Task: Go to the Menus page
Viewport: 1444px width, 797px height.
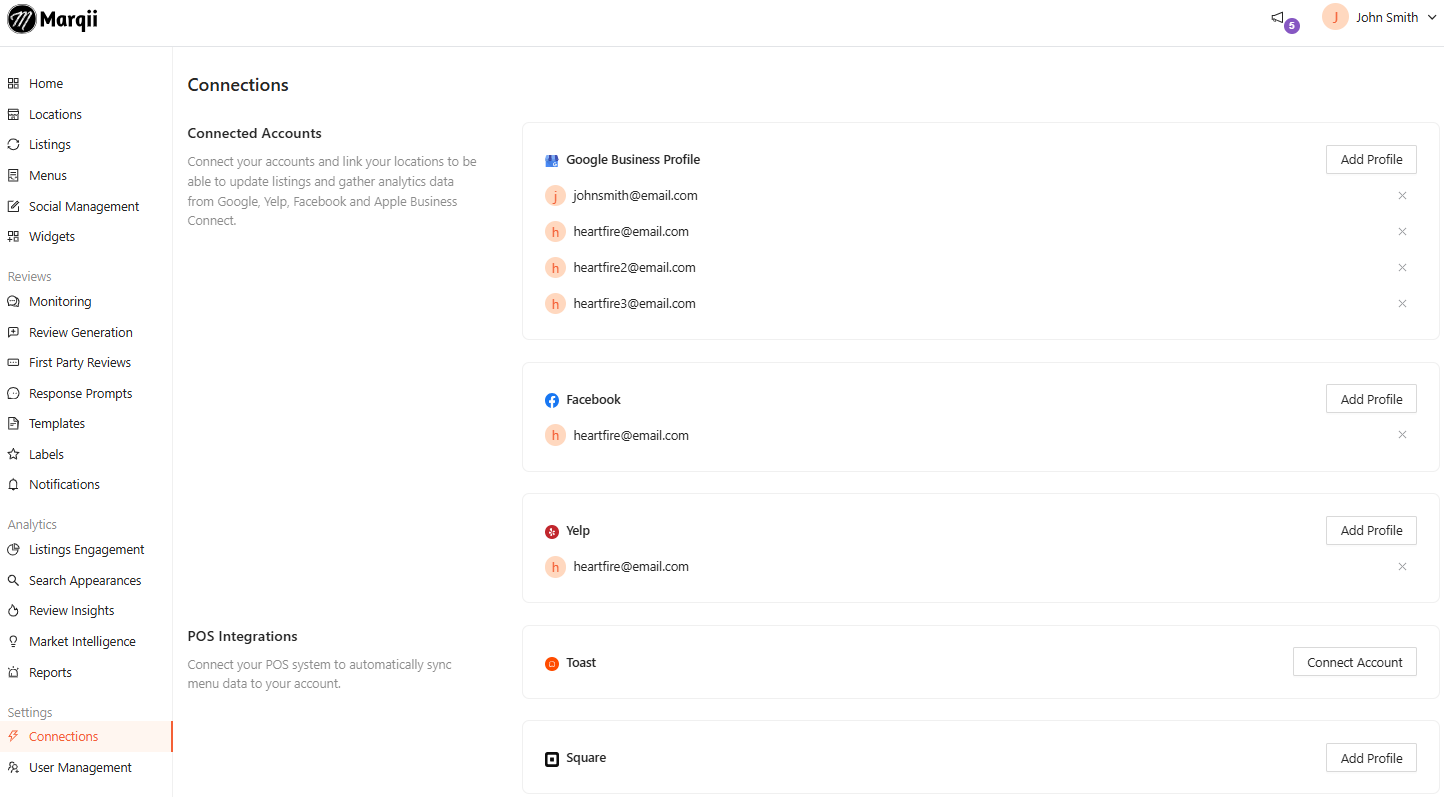Action: (x=48, y=176)
